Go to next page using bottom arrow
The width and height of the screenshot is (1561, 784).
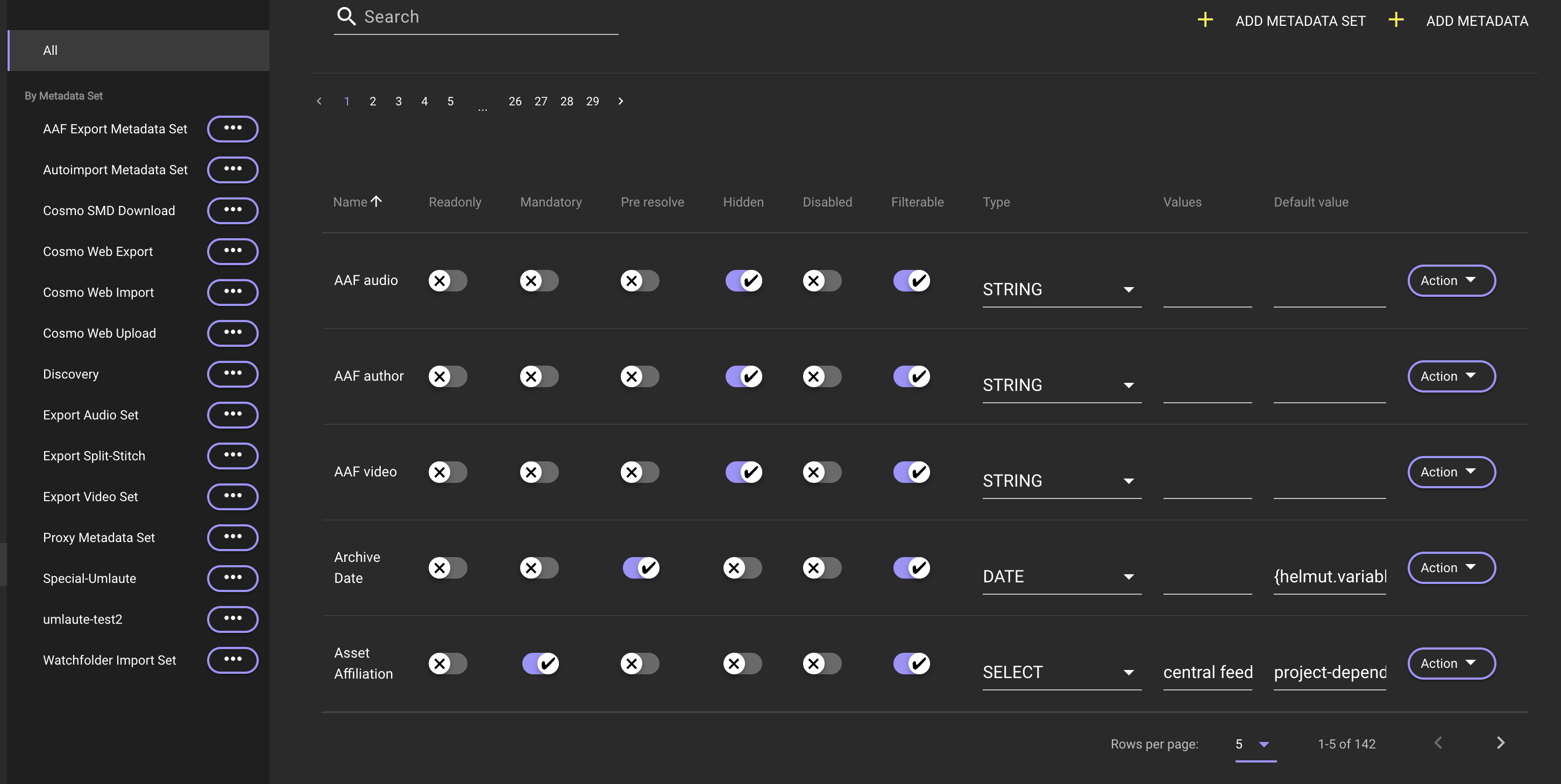point(1500,743)
